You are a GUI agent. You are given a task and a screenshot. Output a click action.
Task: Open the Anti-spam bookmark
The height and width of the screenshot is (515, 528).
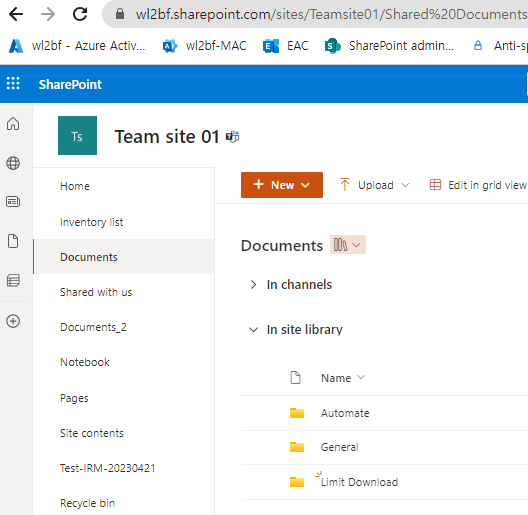tap(500, 46)
